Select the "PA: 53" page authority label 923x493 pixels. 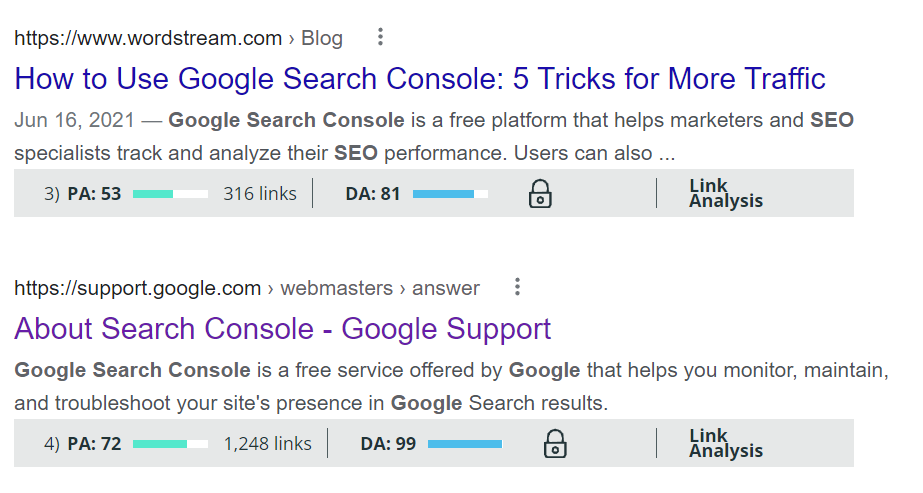point(94,194)
